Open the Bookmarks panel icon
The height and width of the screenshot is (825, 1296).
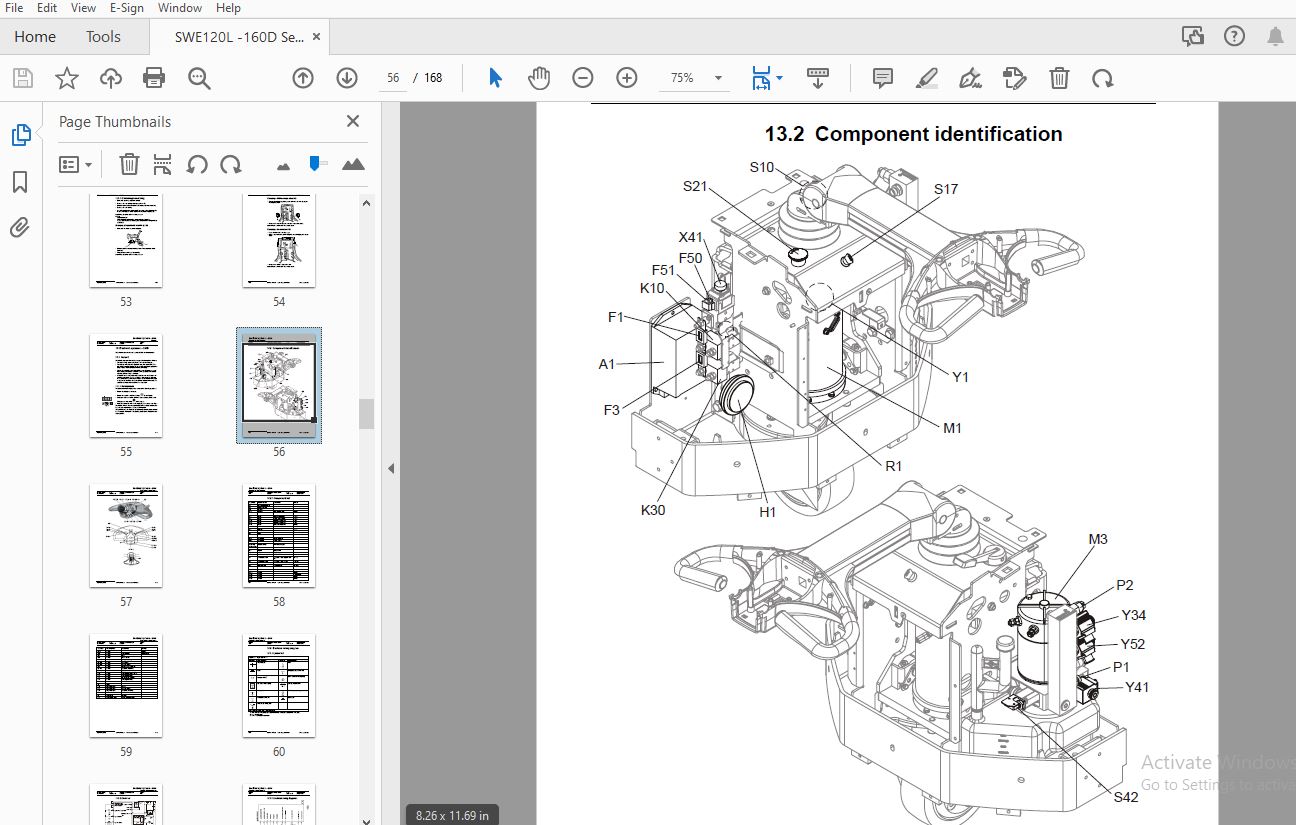coord(20,182)
